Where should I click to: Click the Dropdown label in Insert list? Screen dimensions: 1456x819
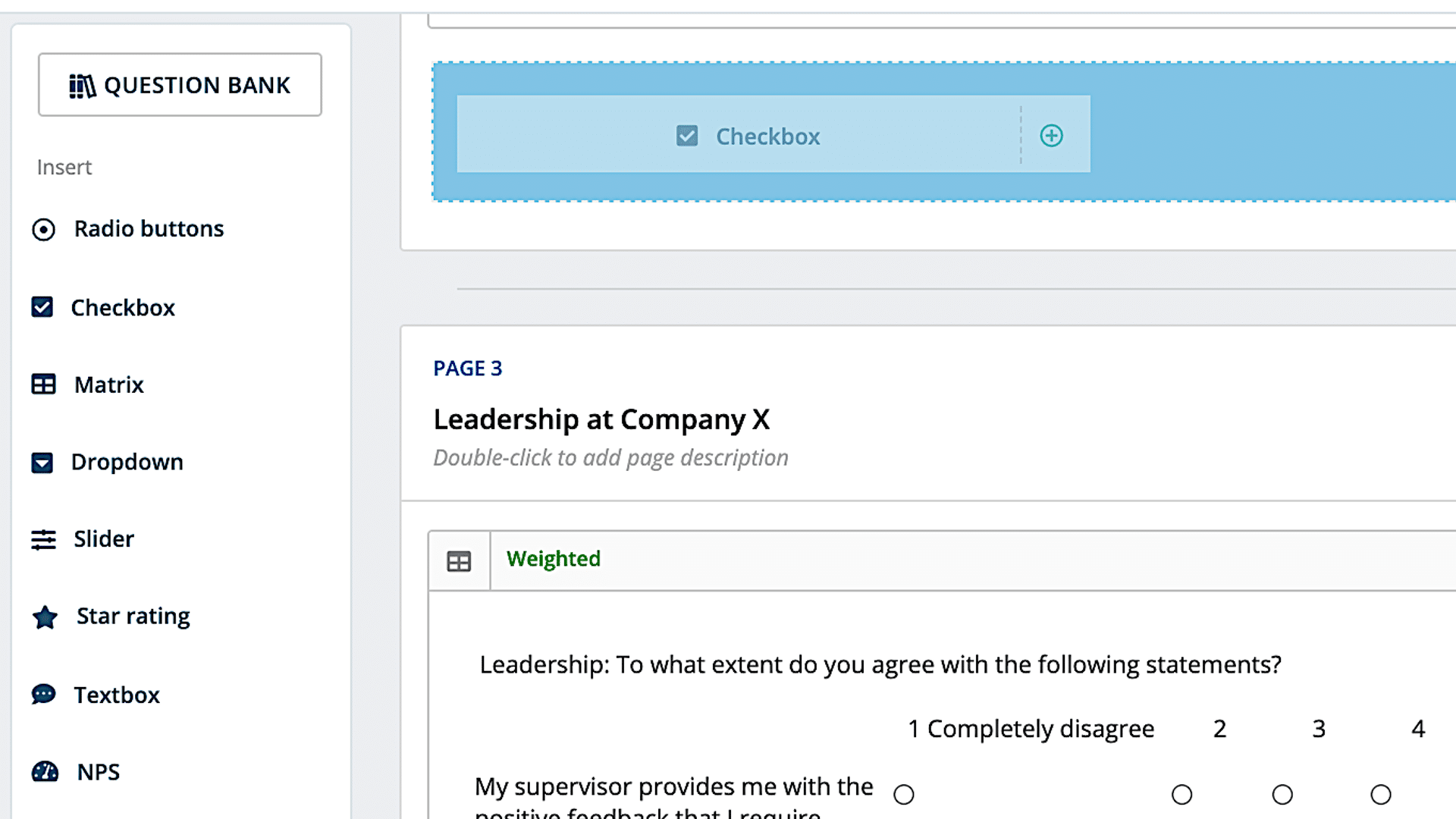tap(127, 462)
